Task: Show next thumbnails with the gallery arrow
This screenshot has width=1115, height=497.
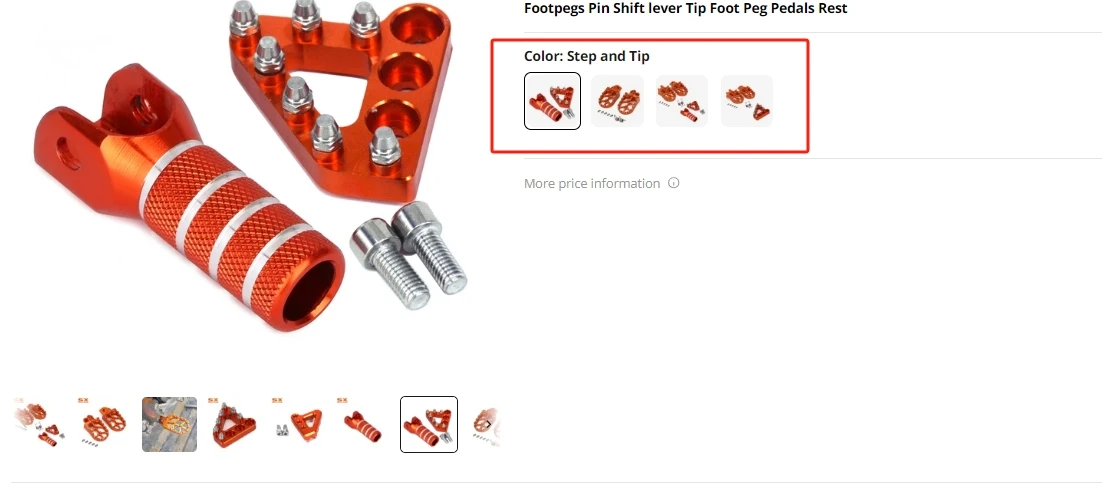Action: point(489,424)
